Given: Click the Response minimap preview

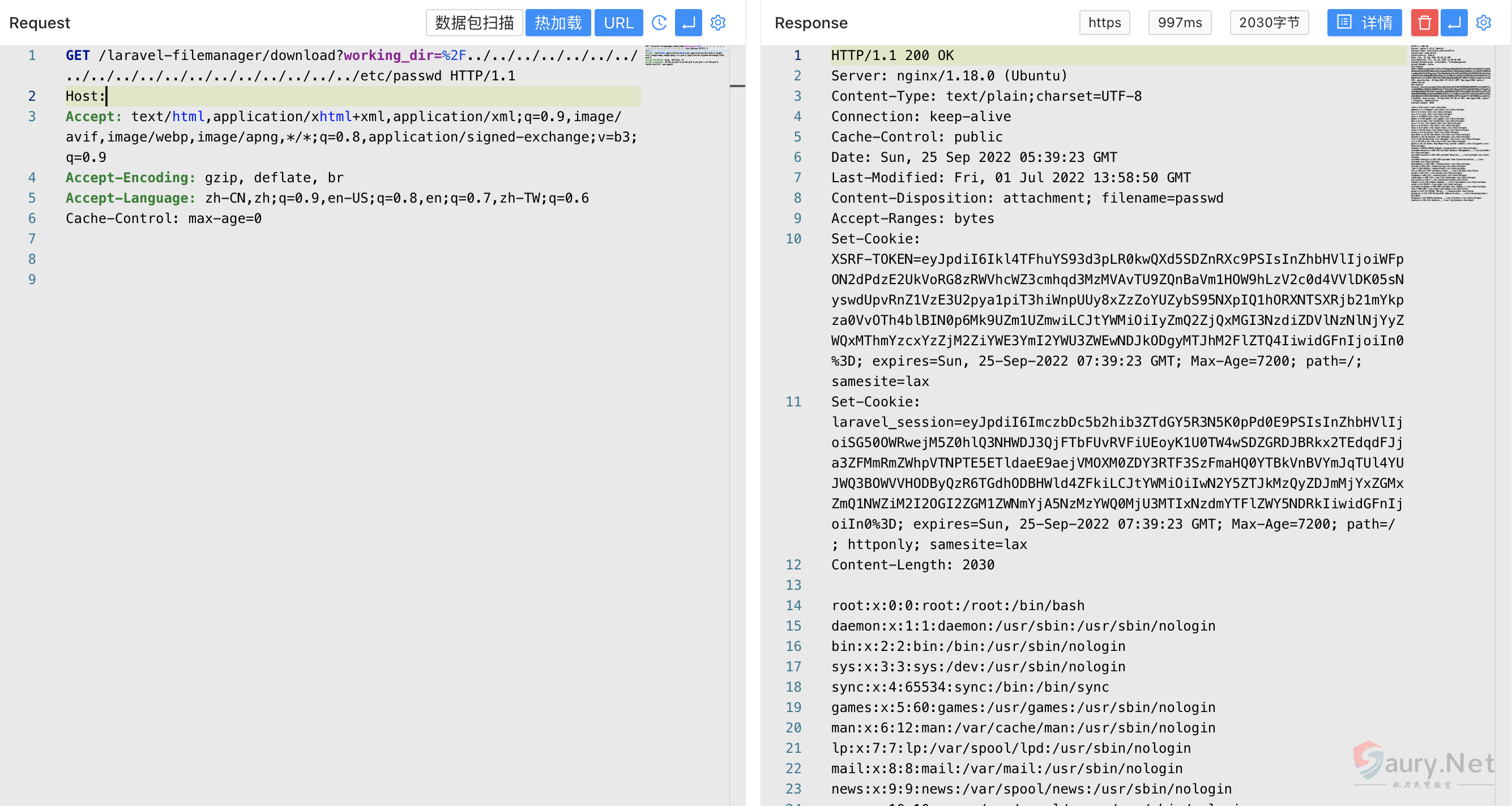Looking at the screenshot, I should [x=1450, y=123].
